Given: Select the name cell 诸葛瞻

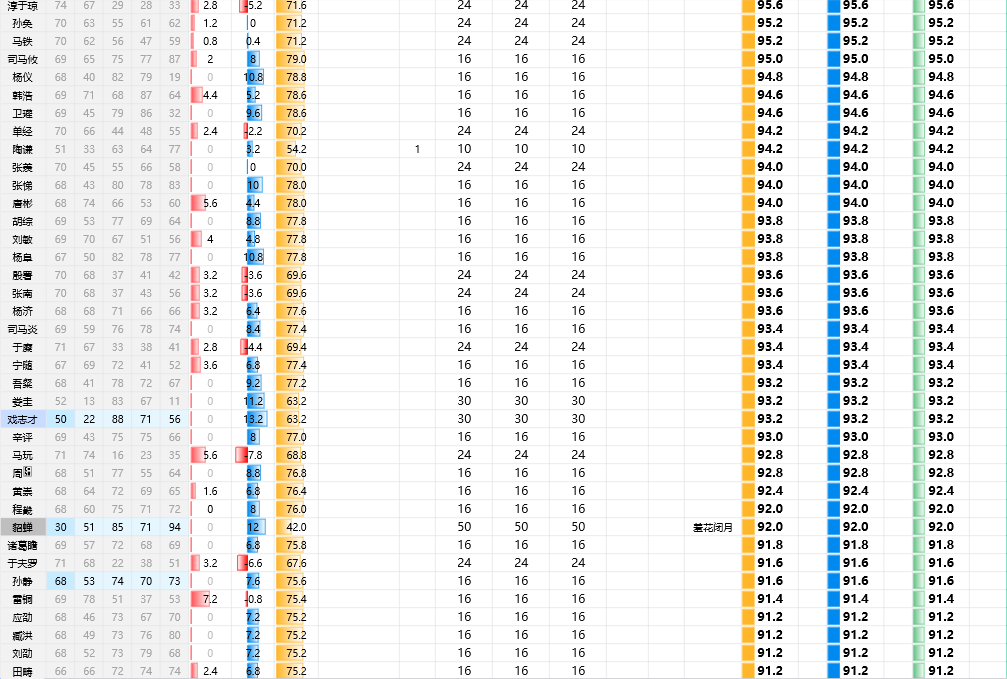Looking at the screenshot, I should point(22,545).
